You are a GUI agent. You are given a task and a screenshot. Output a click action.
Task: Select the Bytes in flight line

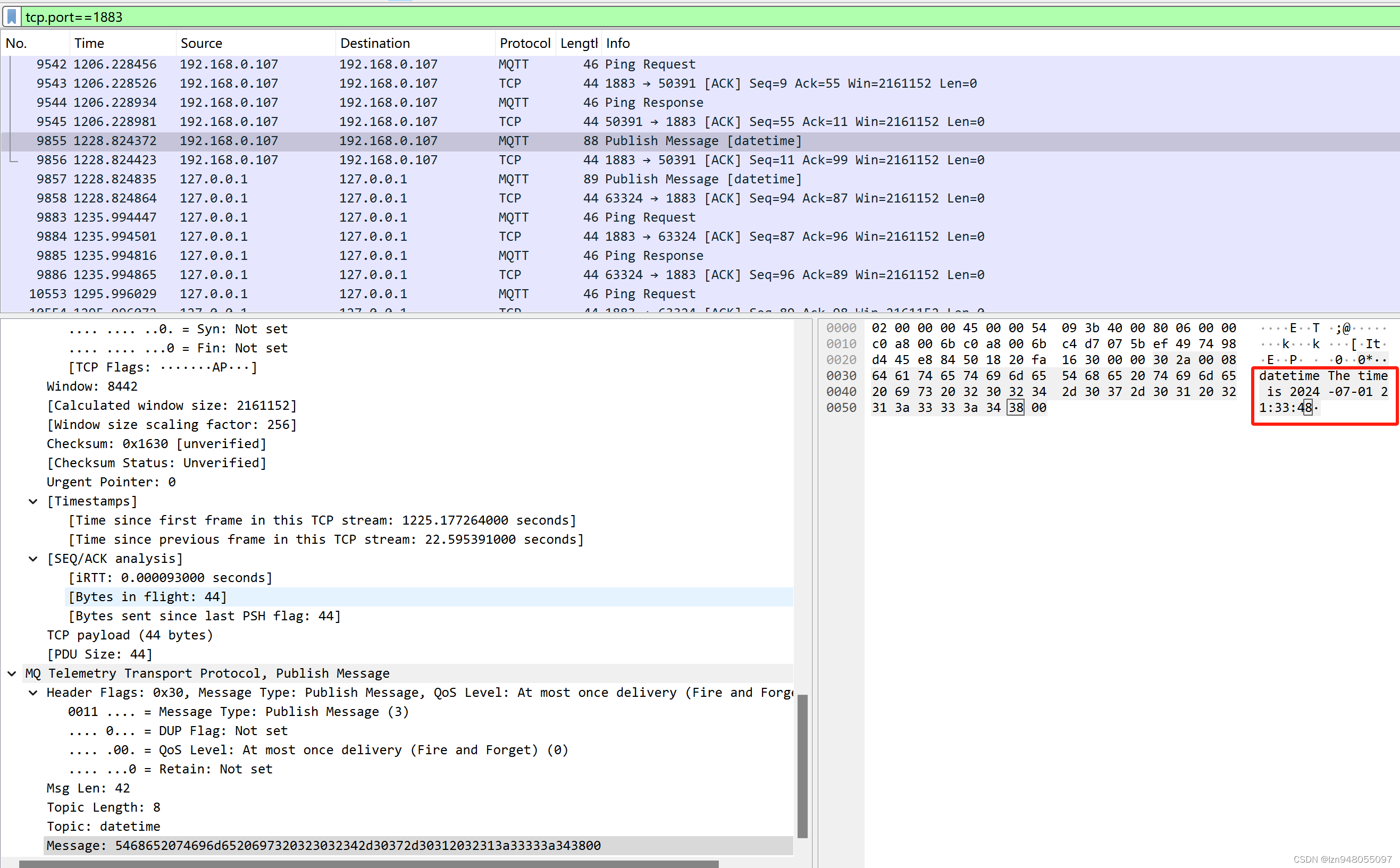click(148, 597)
